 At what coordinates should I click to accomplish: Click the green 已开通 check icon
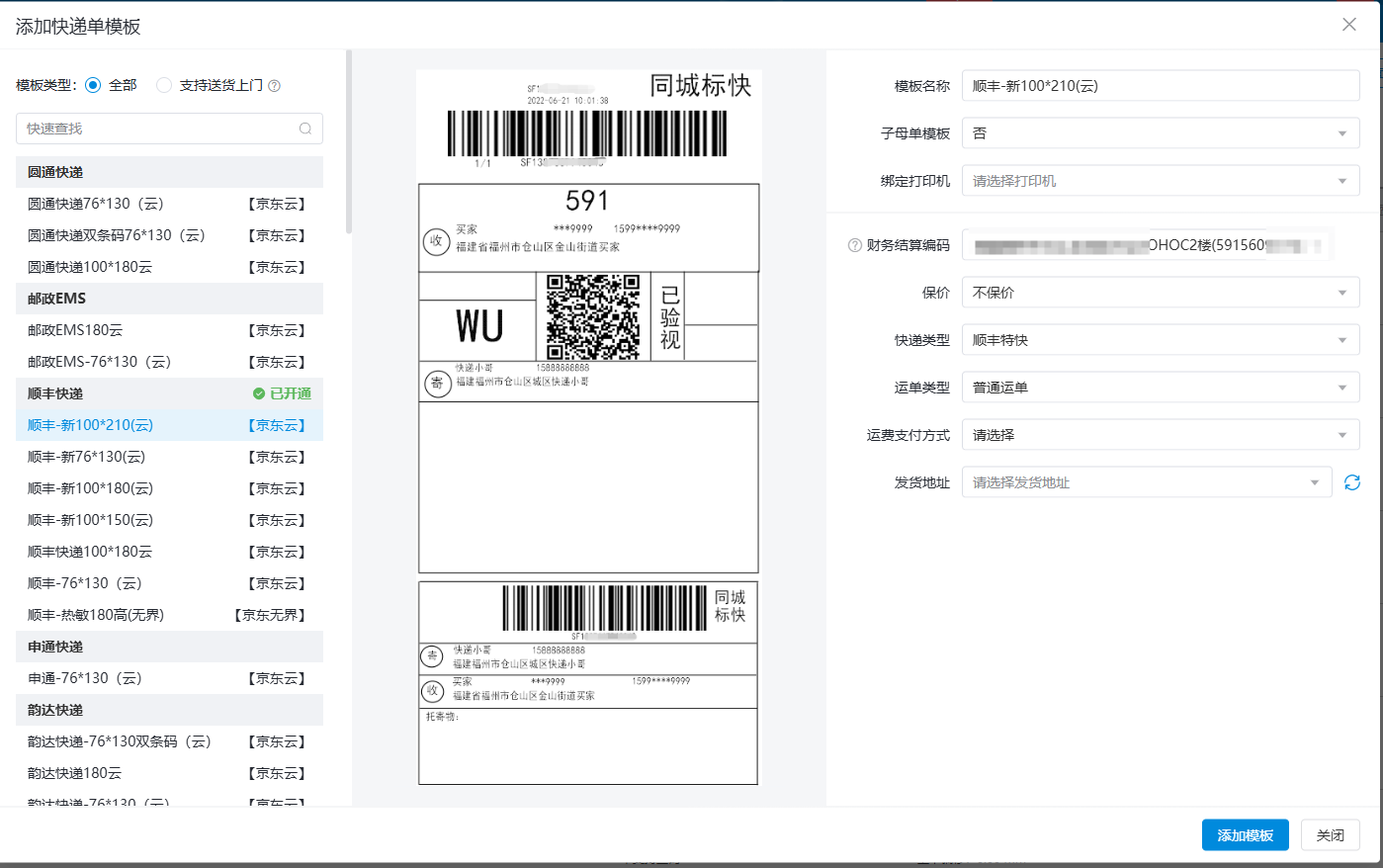tap(259, 393)
